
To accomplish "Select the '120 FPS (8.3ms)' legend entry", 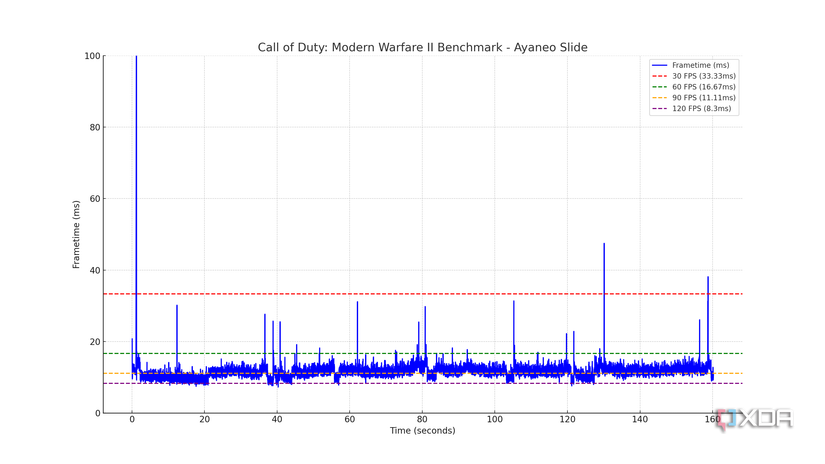I will click(691, 108).
